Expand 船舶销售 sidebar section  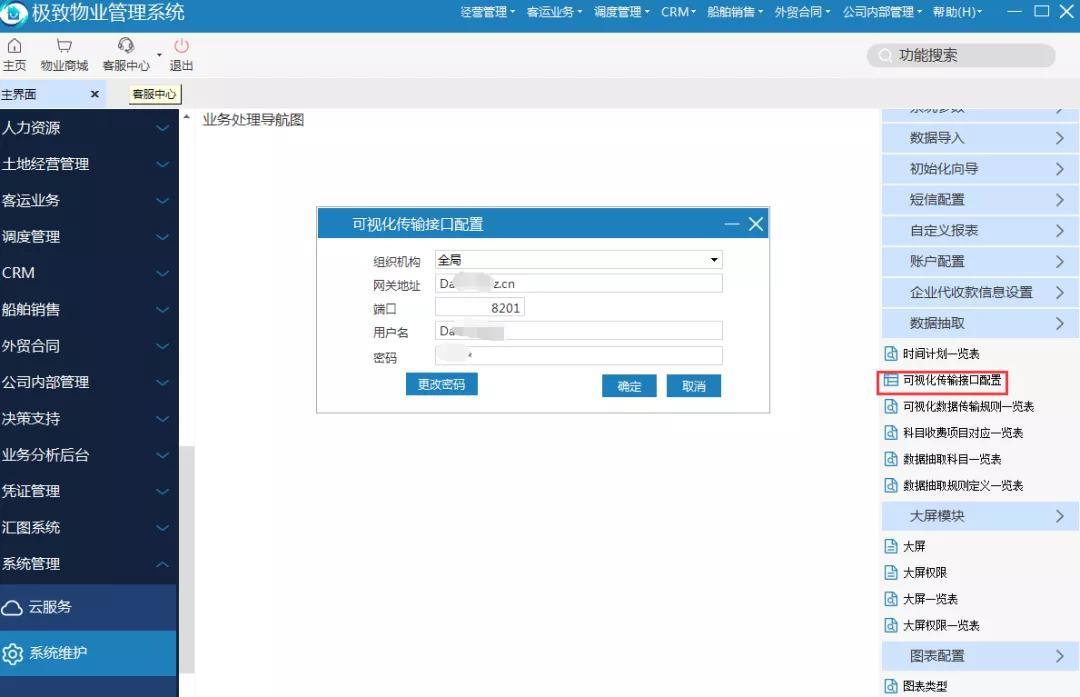click(x=88, y=310)
